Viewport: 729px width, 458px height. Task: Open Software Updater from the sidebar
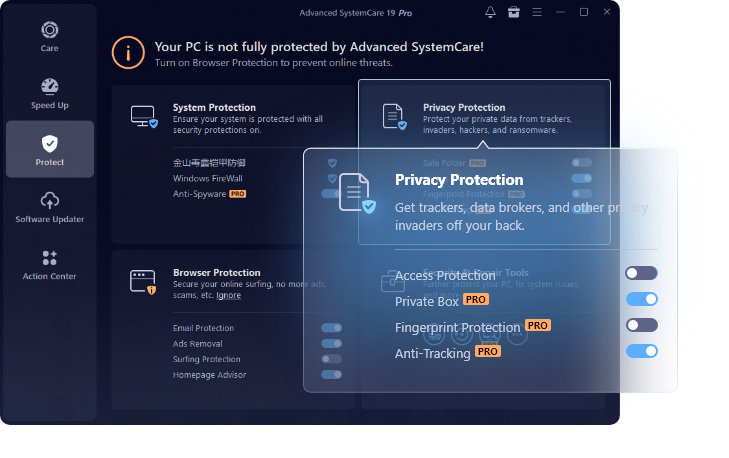[50, 206]
